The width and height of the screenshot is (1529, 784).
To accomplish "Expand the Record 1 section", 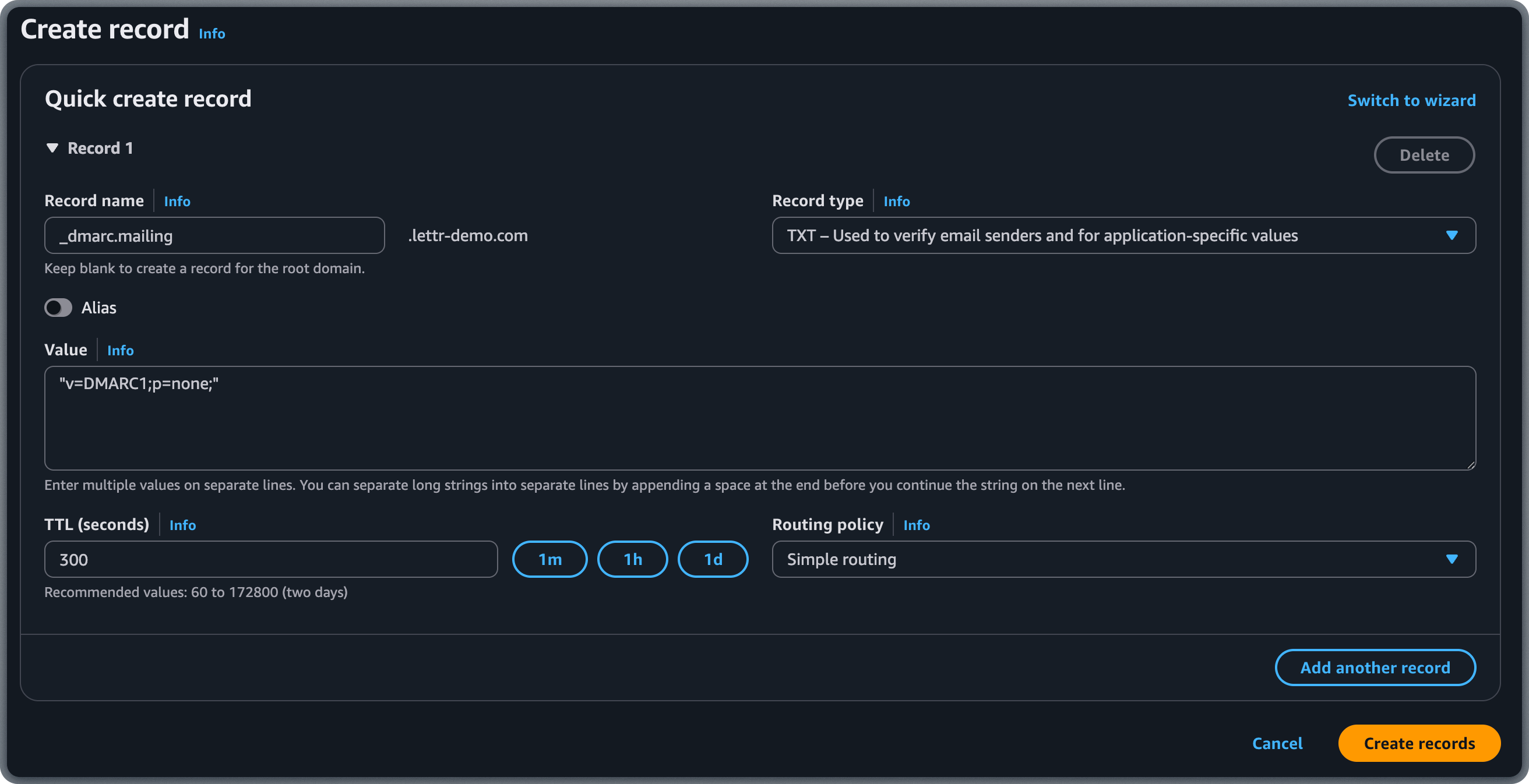I will pos(54,148).
